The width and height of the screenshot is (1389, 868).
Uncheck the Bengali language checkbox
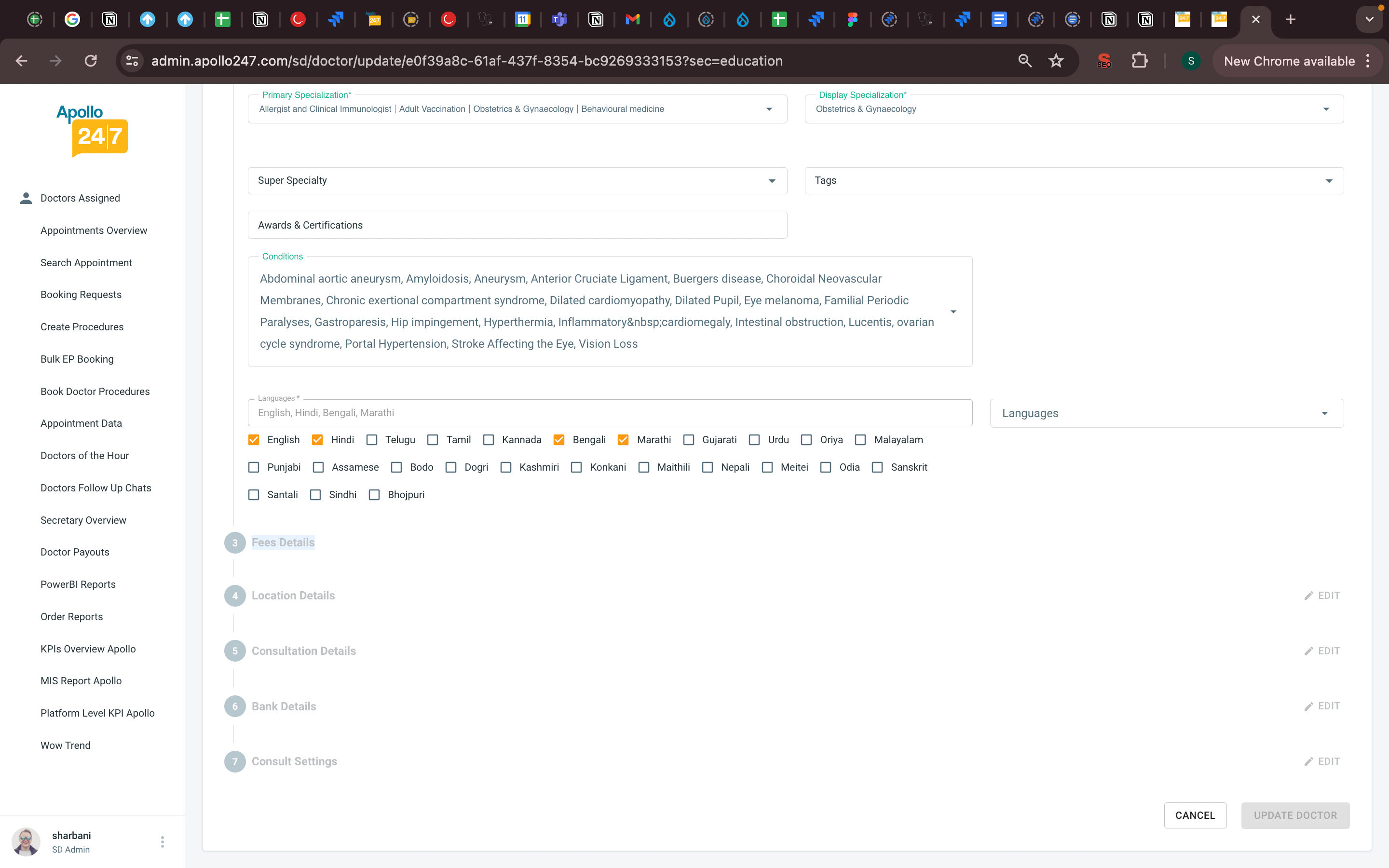point(558,440)
